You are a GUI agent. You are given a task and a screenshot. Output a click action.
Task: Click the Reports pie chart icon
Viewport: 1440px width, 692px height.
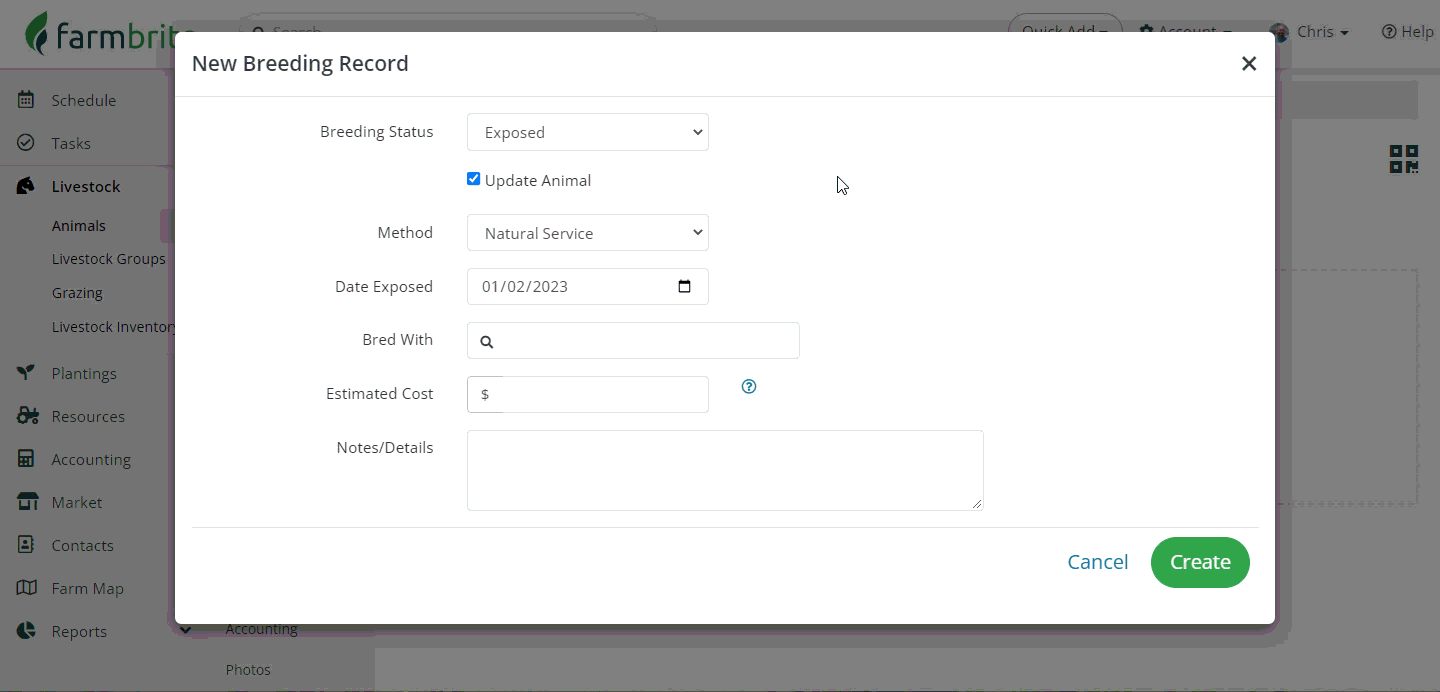pyautogui.click(x=26, y=631)
